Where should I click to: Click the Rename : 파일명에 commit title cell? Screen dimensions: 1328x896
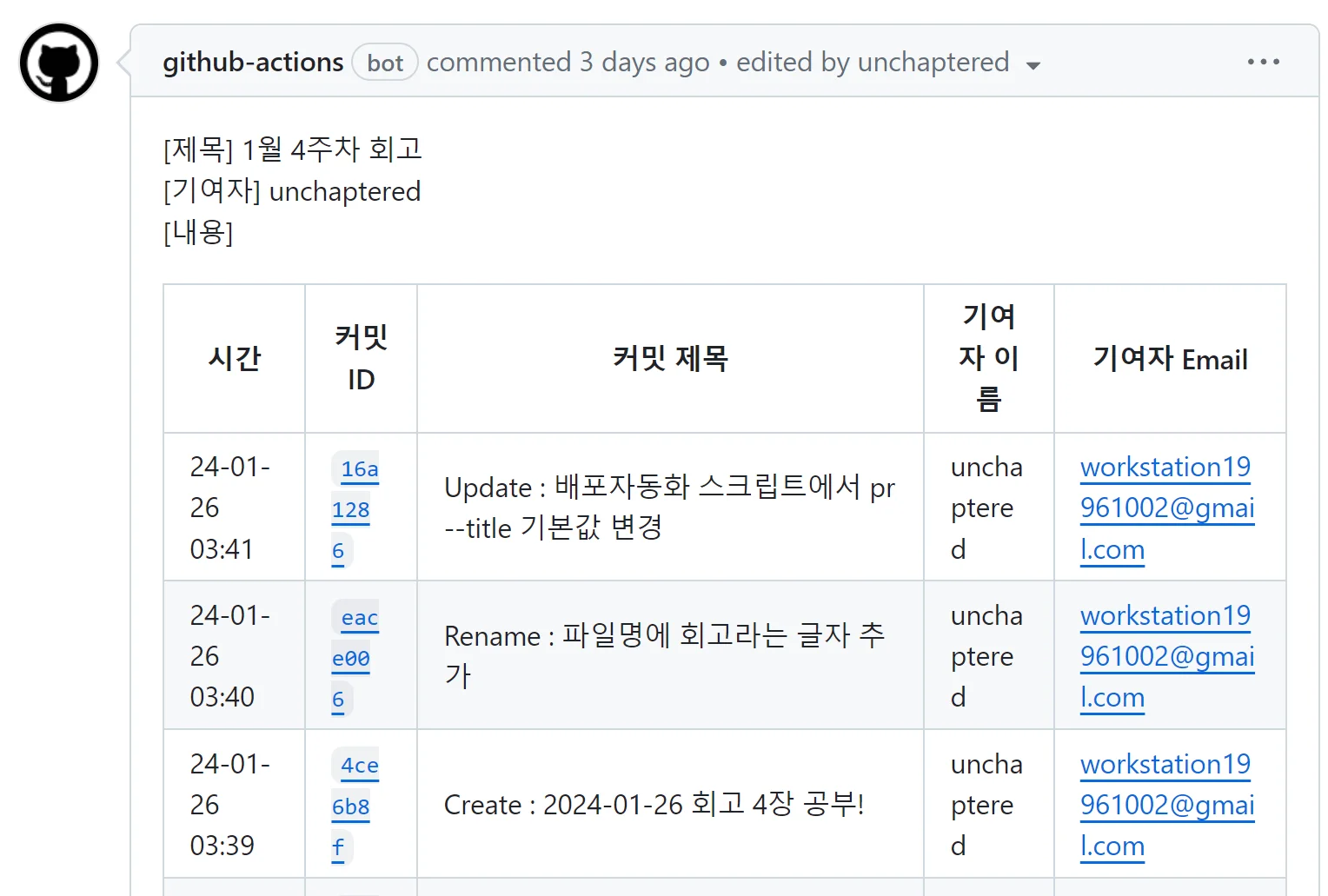click(664, 656)
